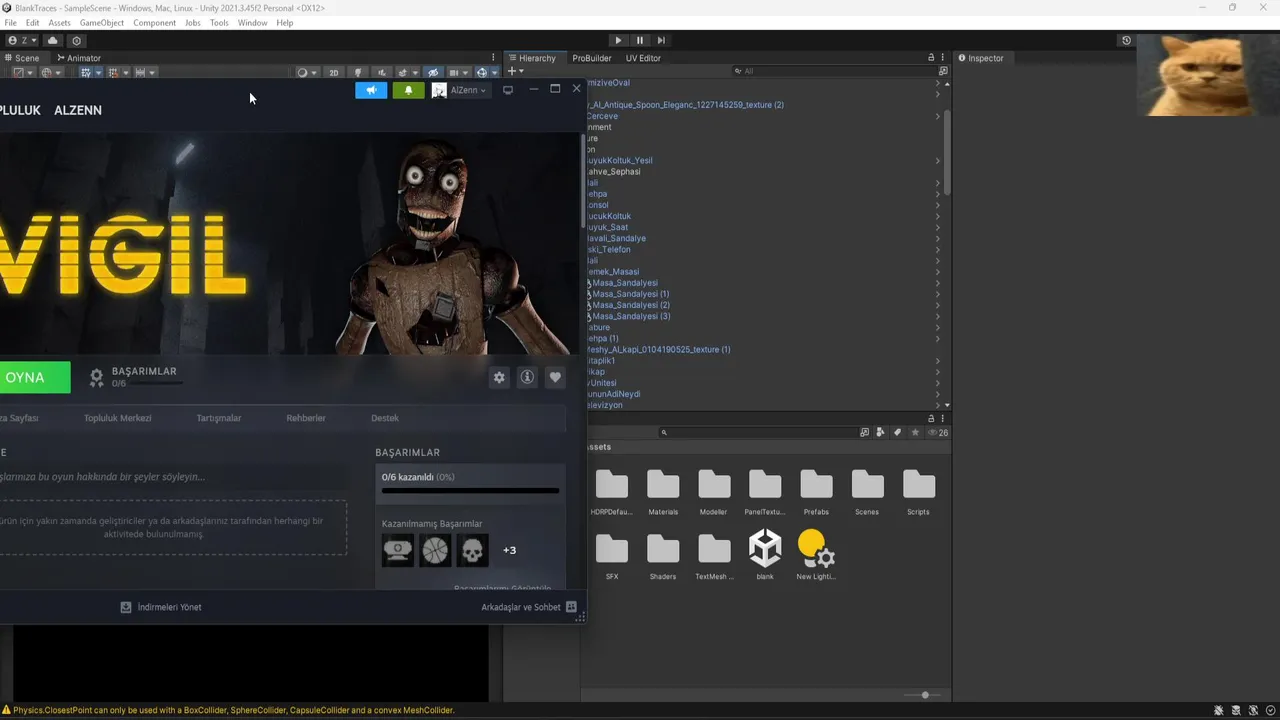The image size is (1280, 720).
Task: Expand the Yemek_Masasi hierarchy item
Action: [937, 272]
